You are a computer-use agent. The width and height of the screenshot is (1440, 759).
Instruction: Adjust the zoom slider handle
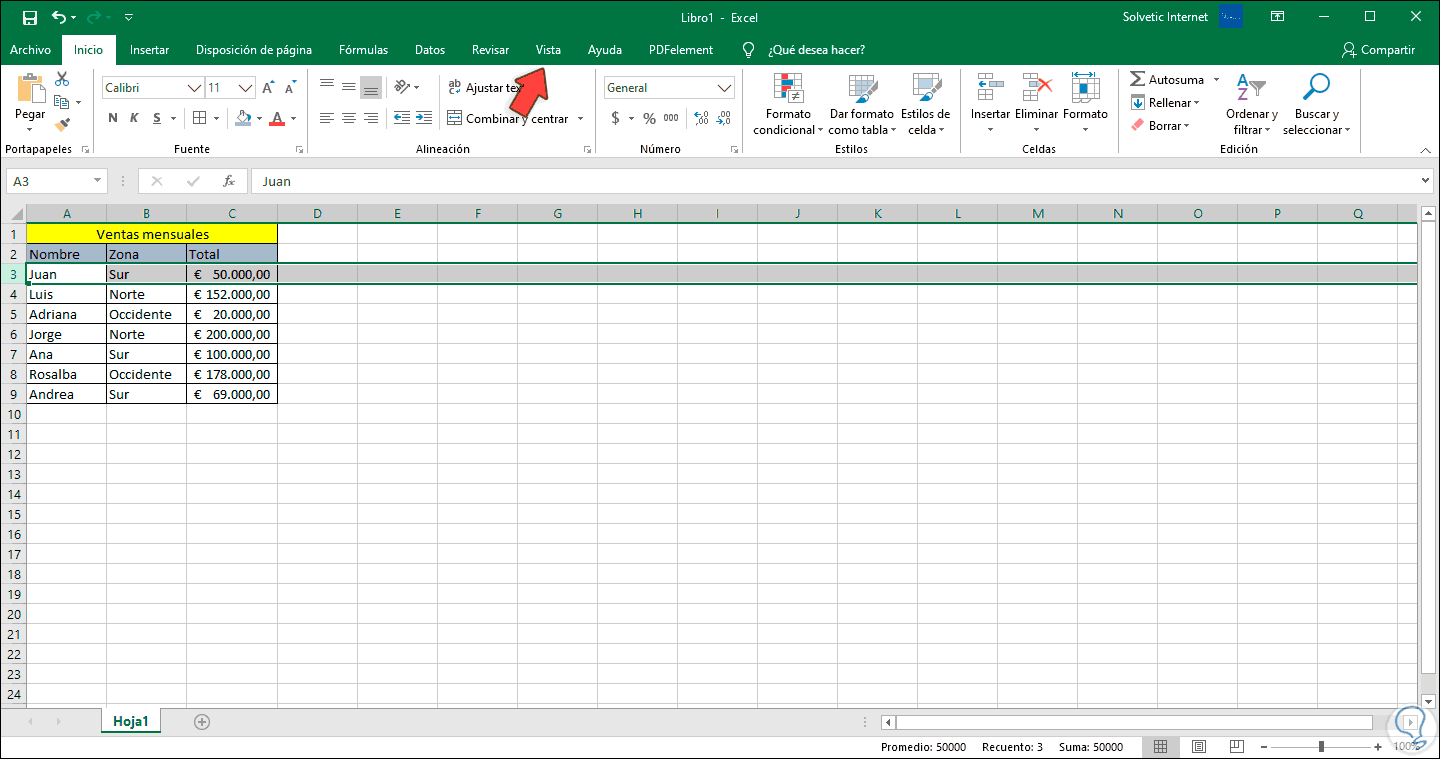coord(1321,746)
